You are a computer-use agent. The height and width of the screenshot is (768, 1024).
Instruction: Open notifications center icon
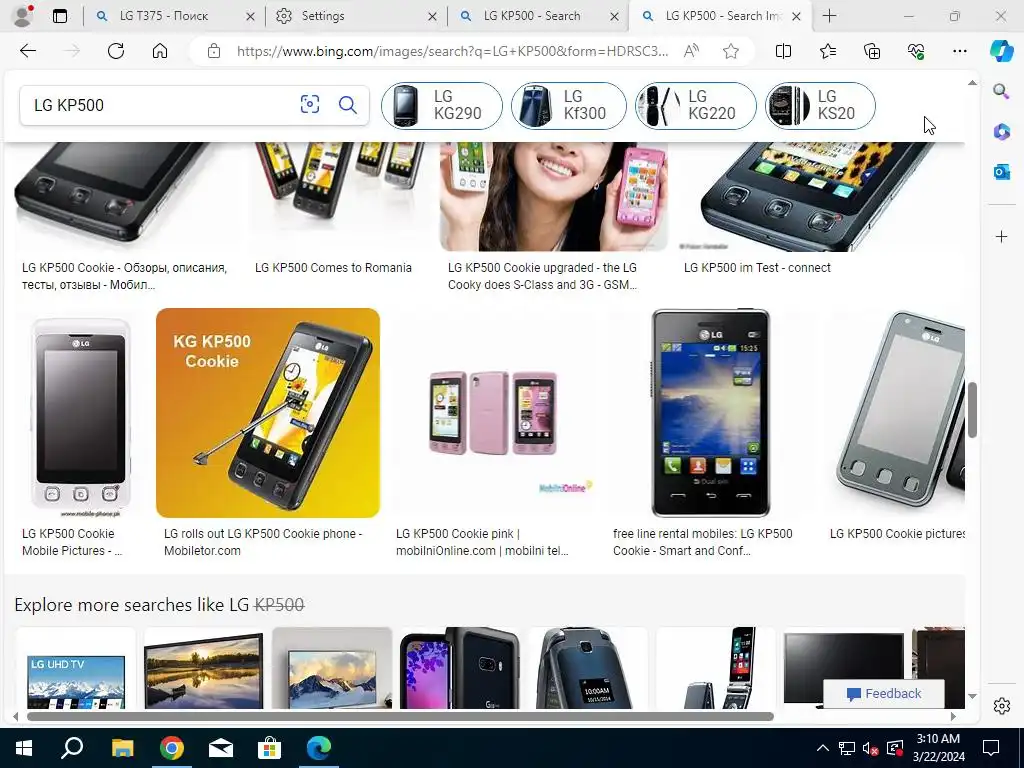[x=991, y=748]
